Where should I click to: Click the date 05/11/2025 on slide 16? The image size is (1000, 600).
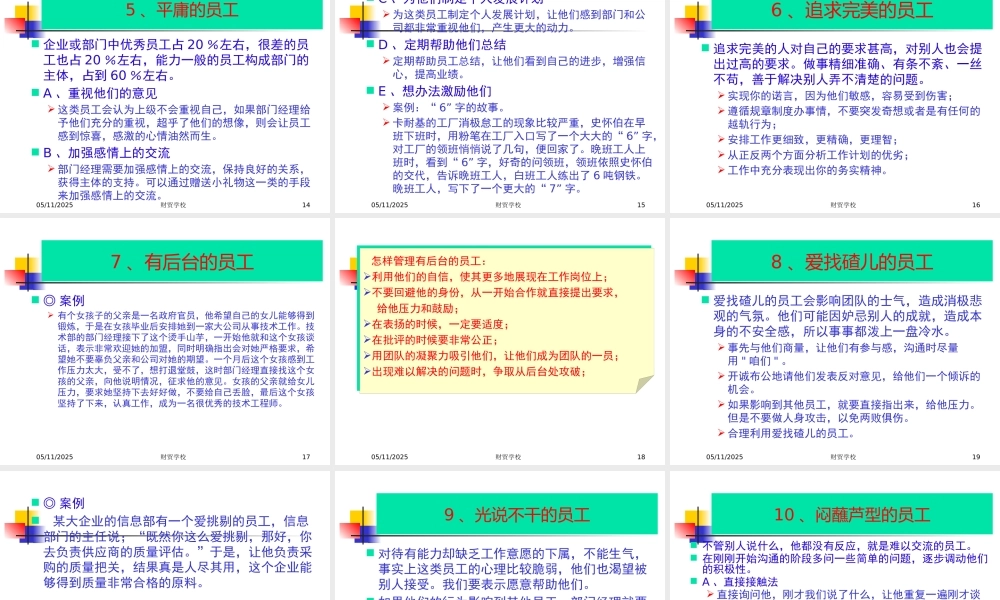click(x=724, y=205)
